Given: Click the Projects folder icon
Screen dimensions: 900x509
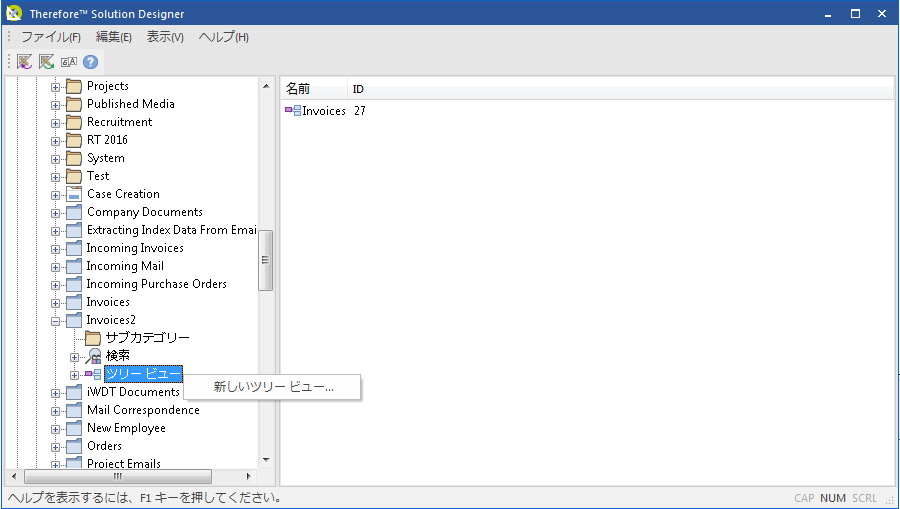Looking at the screenshot, I should pyautogui.click(x=73, y=87).
